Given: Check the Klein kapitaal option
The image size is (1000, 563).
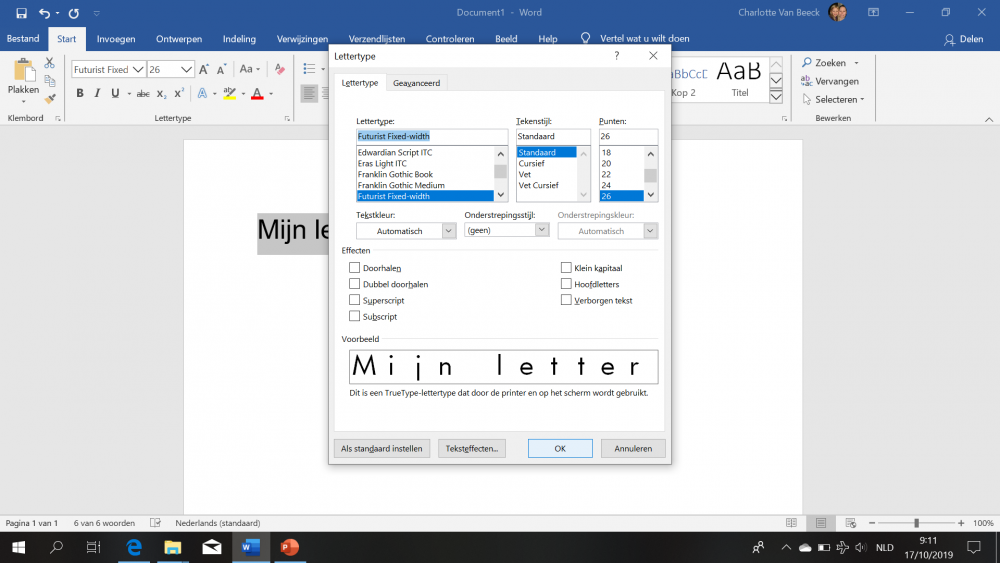Looking at the screenshot, I should coord(566,268).
